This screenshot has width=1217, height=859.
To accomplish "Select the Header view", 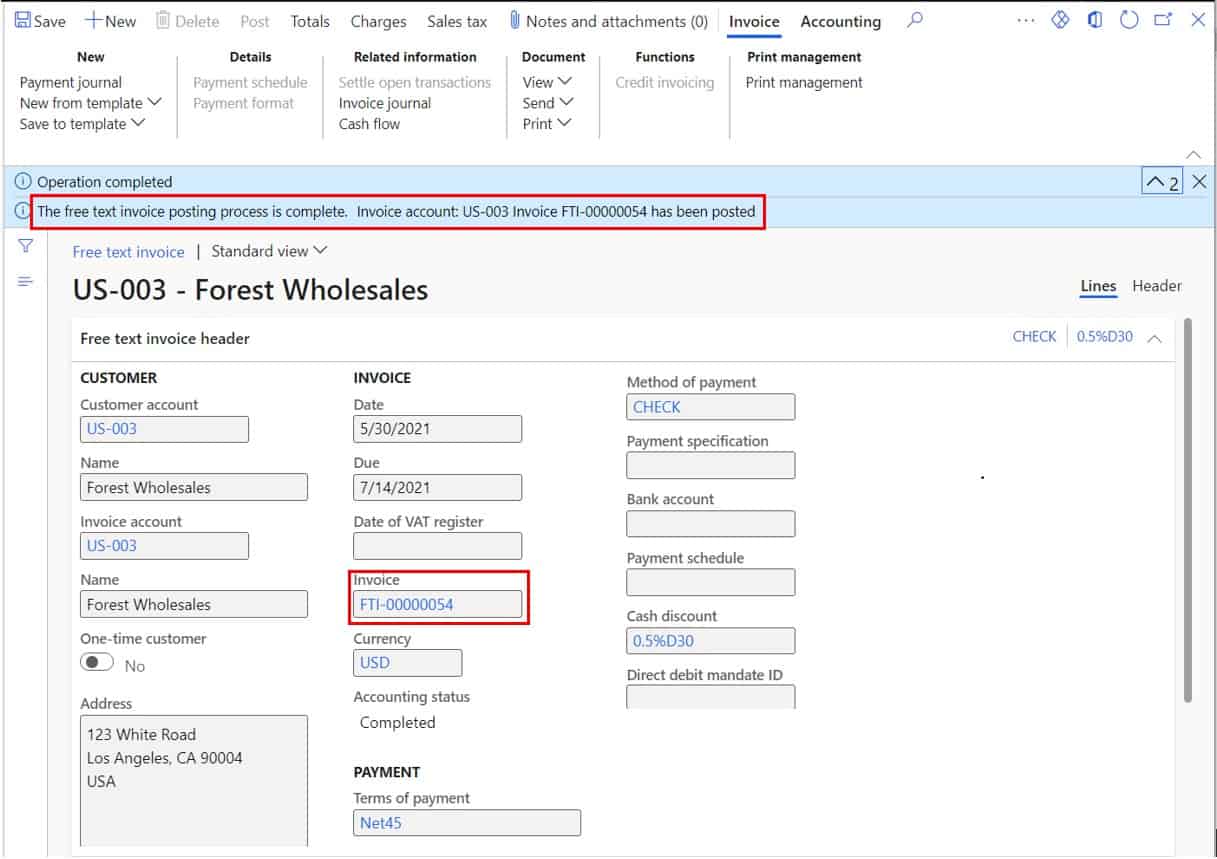I will point(1157,286).
